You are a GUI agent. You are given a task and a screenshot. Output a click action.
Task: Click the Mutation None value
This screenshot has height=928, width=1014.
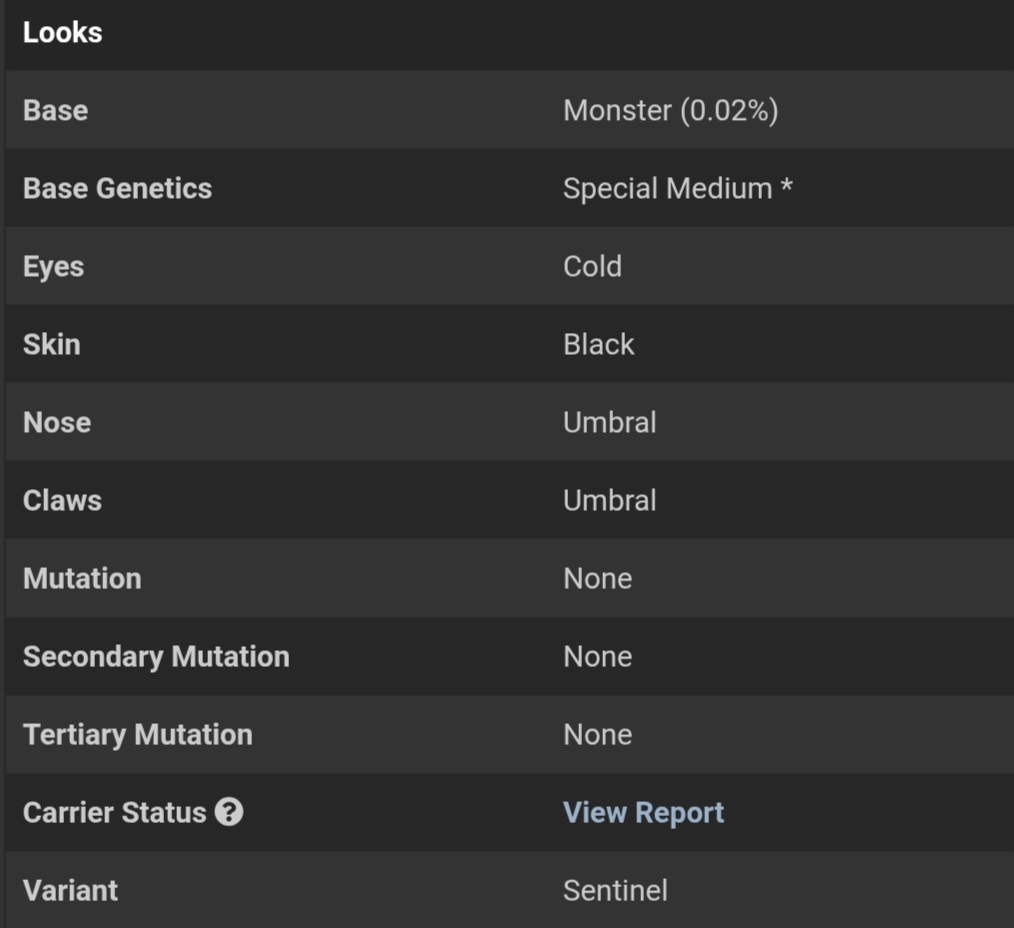pyautogui.click(x=598, y=578)
